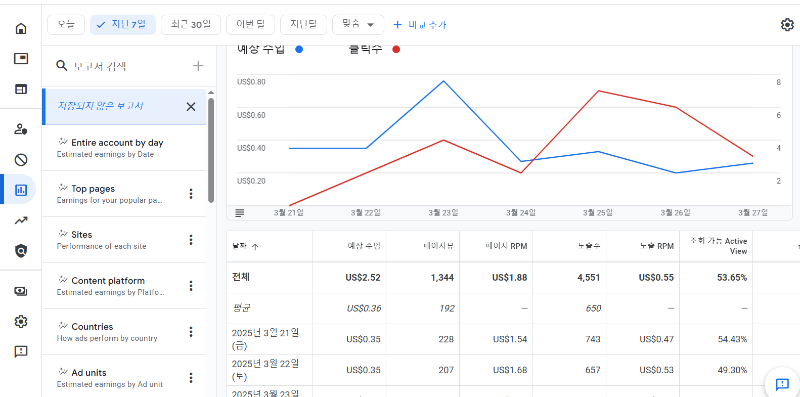Open the Entire account by day report
800x397 pixels.
click(x=124, y=147)
